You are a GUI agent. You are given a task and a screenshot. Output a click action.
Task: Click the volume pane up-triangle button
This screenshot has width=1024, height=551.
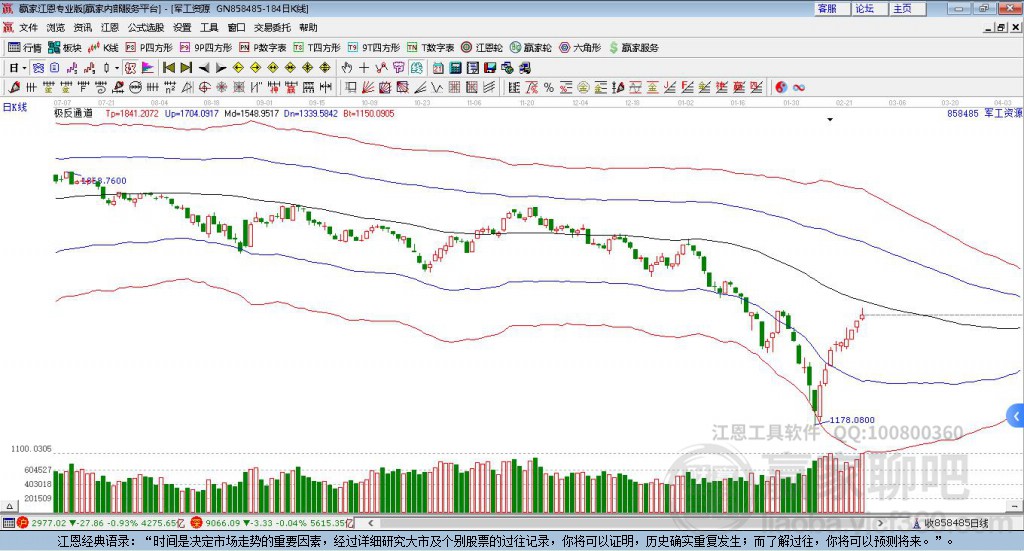10,506
